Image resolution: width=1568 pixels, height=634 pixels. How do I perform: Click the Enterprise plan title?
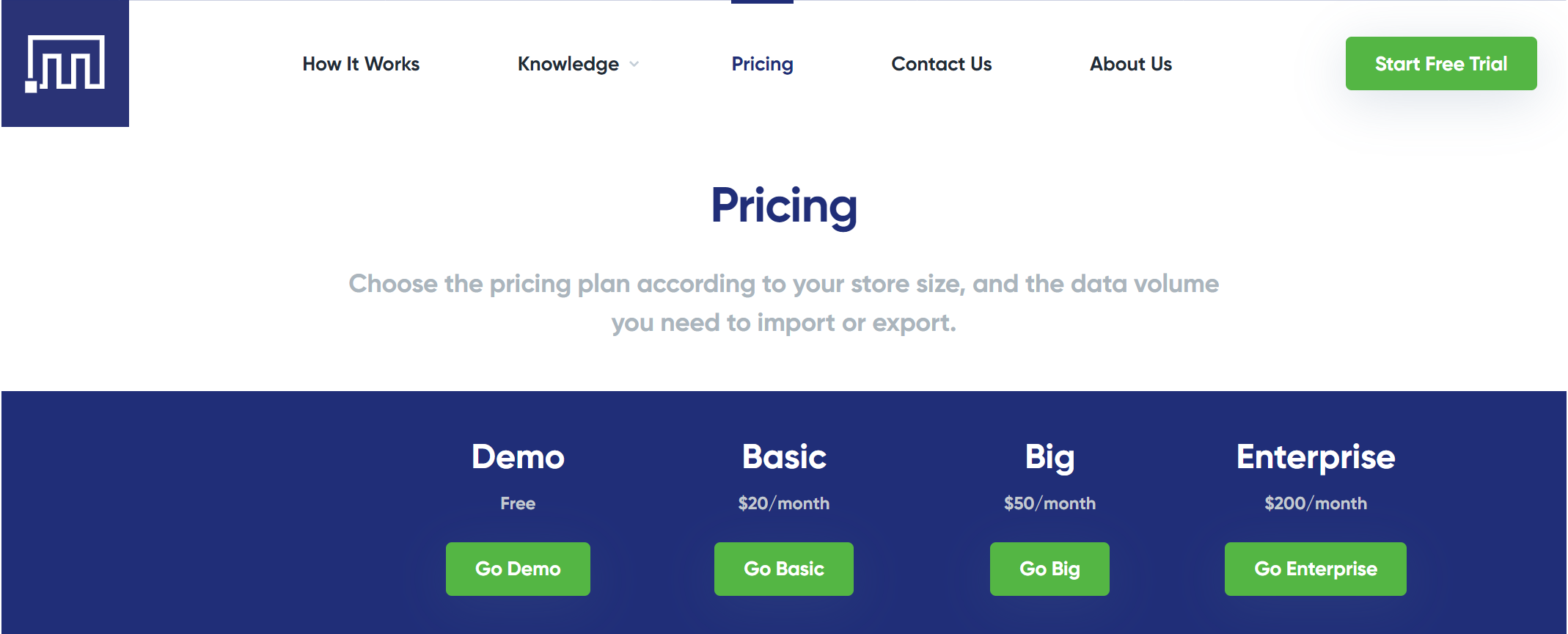pyautogui.click(x=1315, y=456)
